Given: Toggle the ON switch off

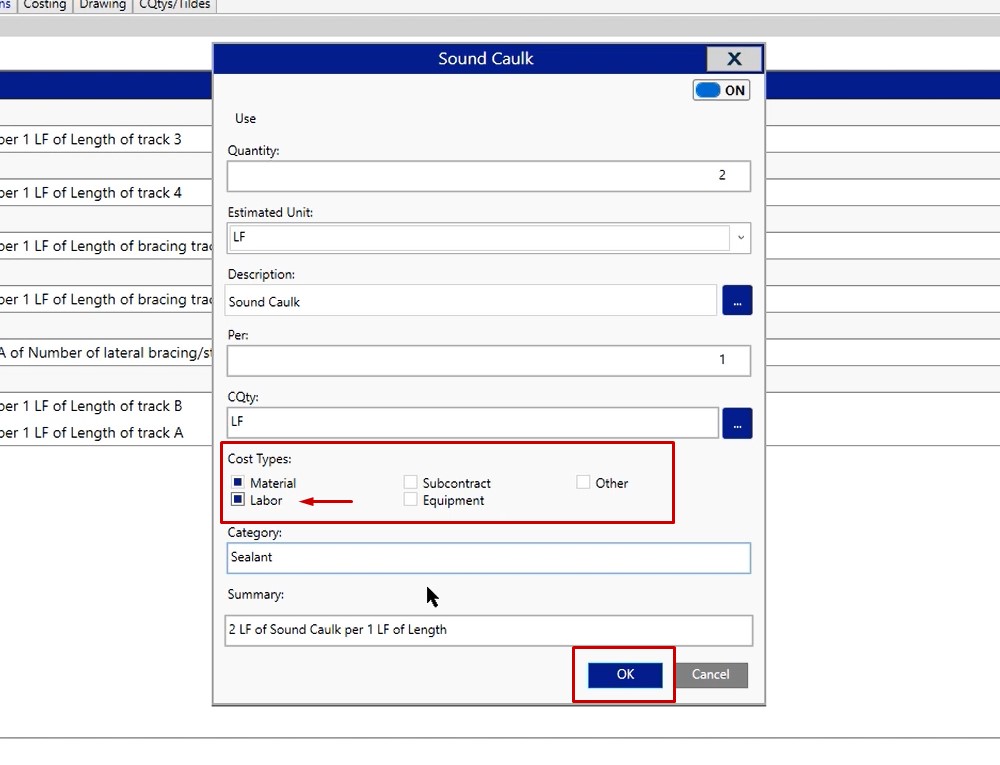Looking at the screenshot, I should click(x=721, y=90).
